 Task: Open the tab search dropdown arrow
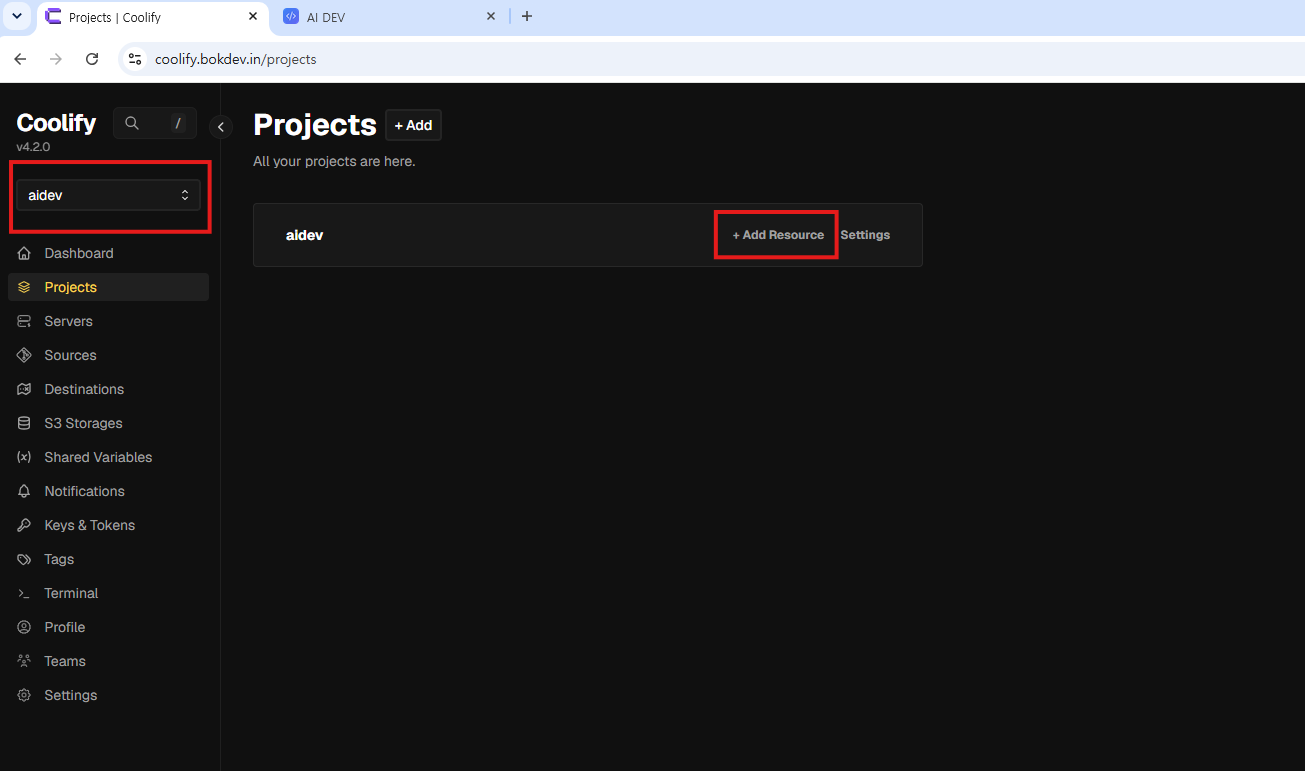point(16,16)
